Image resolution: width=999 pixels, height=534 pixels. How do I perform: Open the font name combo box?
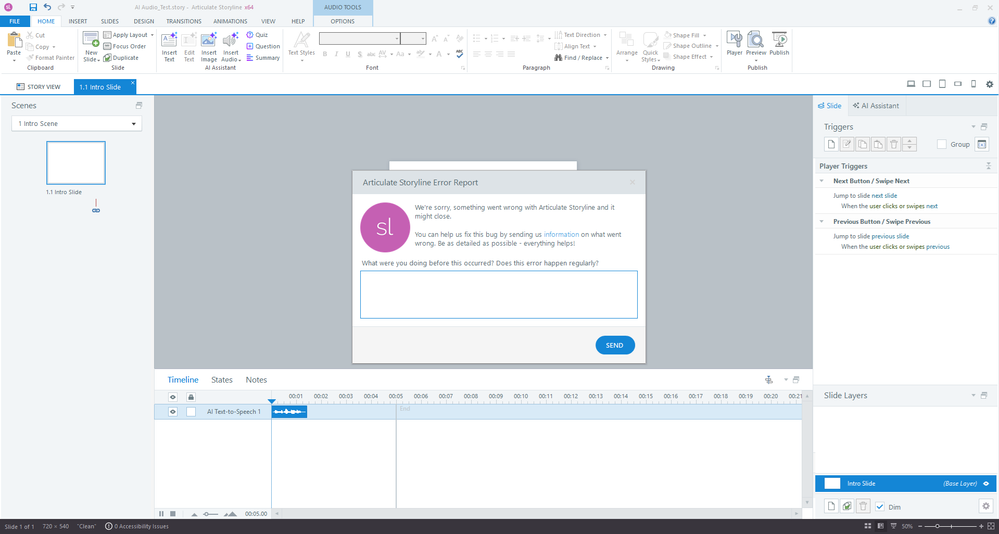pos(359,38)
